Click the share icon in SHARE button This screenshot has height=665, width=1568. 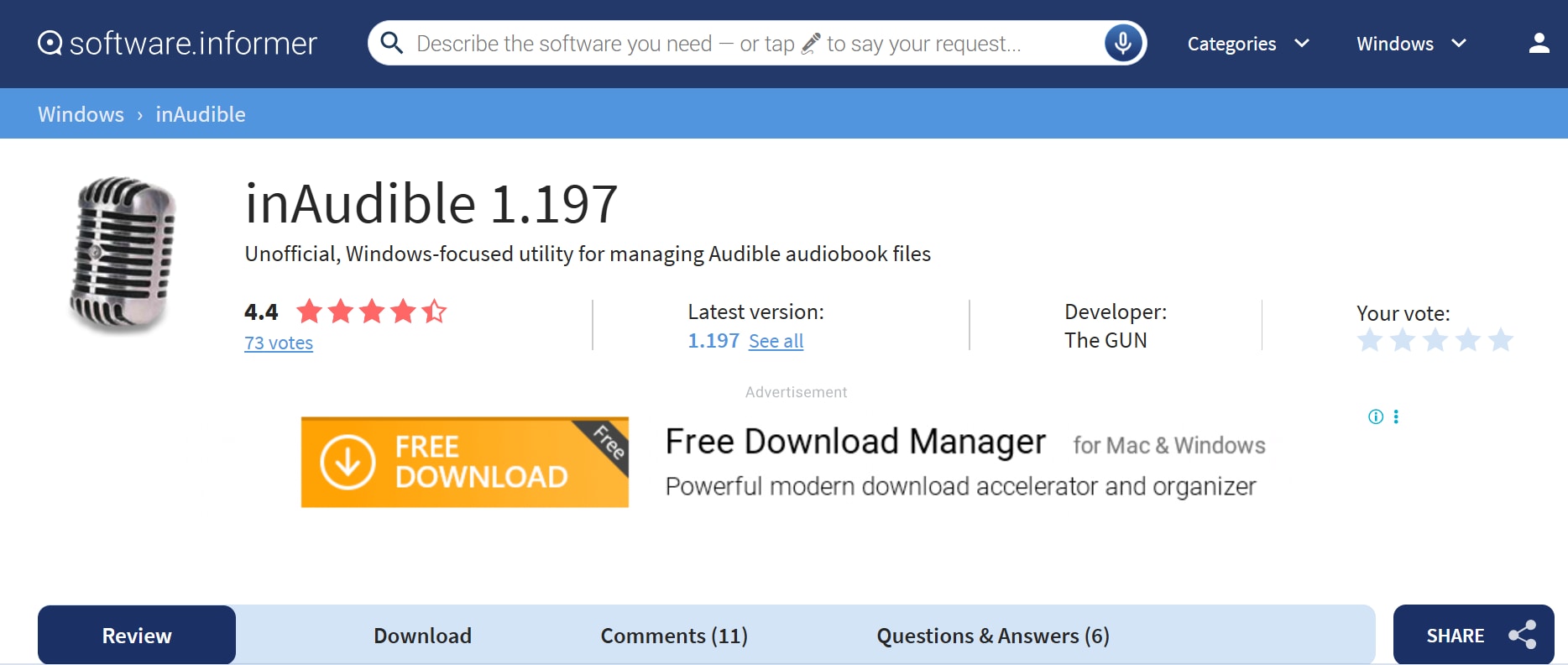[x=1522, y=635]
